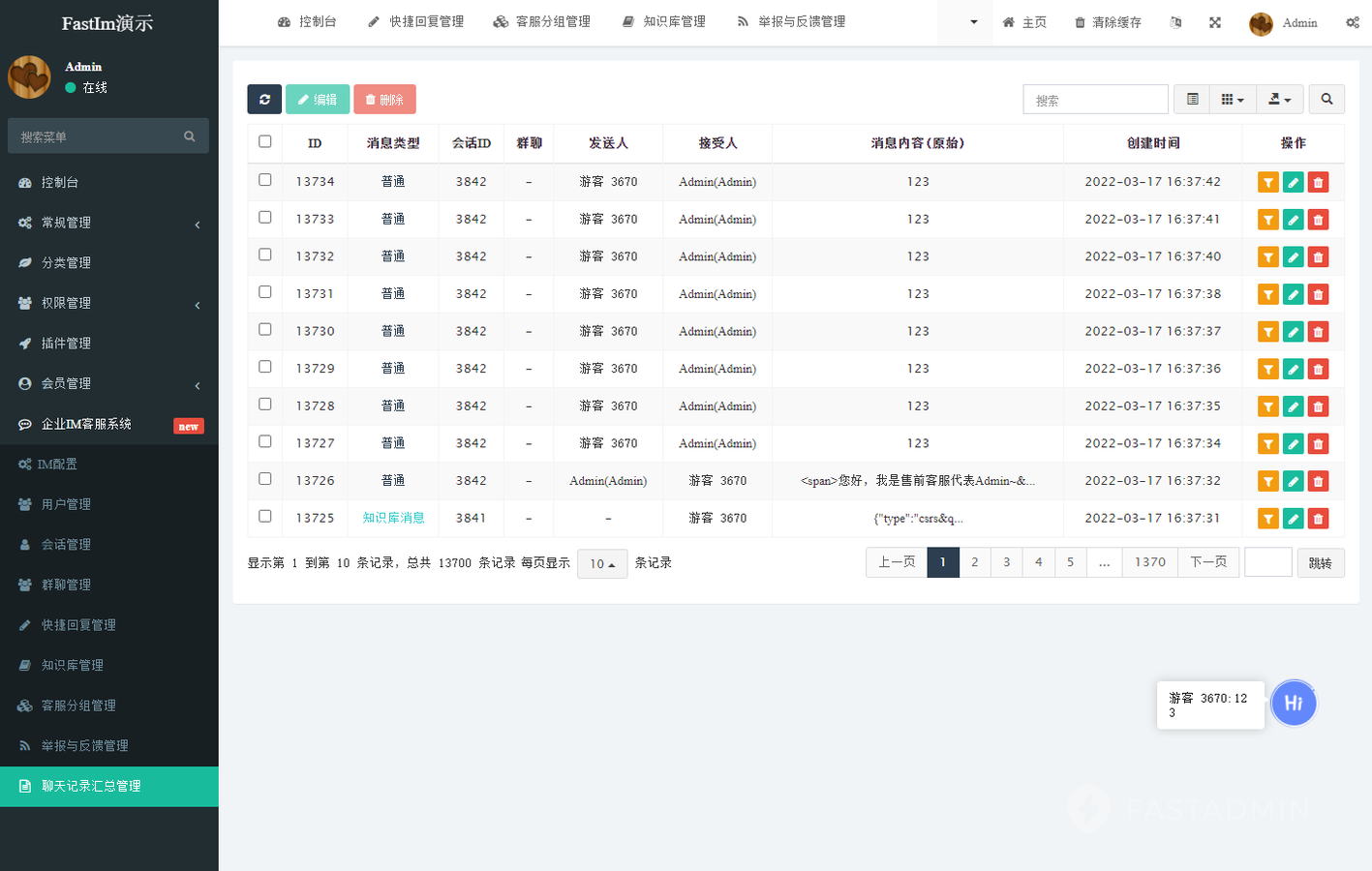Click the green edit icon for row 13732
This screenshot has width=1372, height=871.
click(1293, 257)
